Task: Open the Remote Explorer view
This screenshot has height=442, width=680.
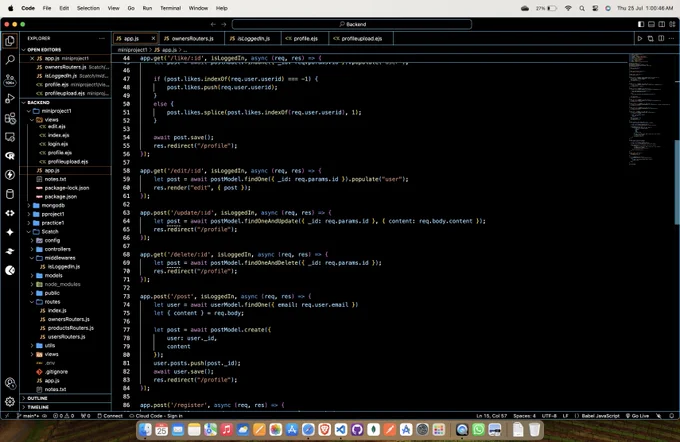Action: click(10, 137)
